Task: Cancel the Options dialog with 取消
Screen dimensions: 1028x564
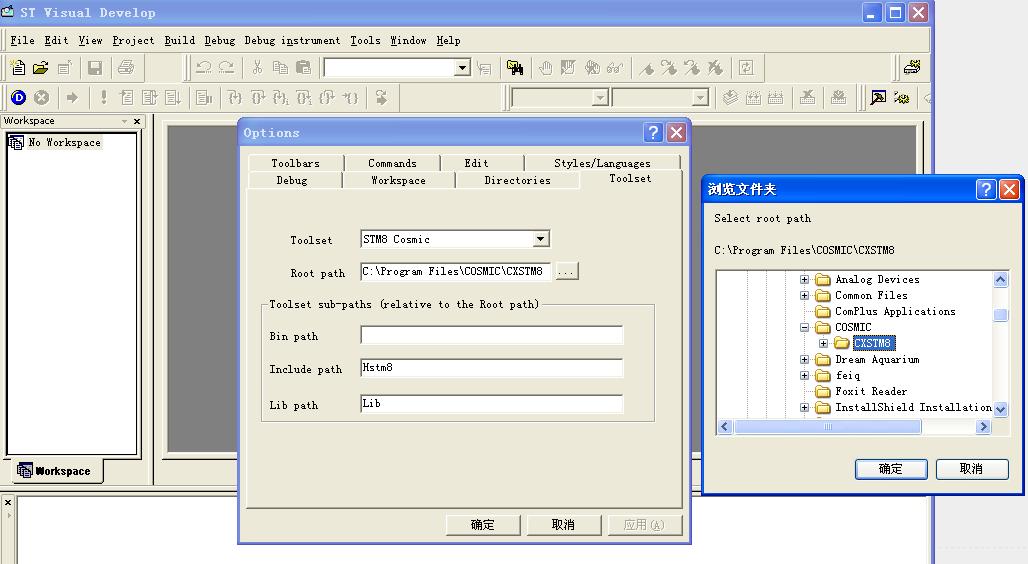Action: pos(563,525)
